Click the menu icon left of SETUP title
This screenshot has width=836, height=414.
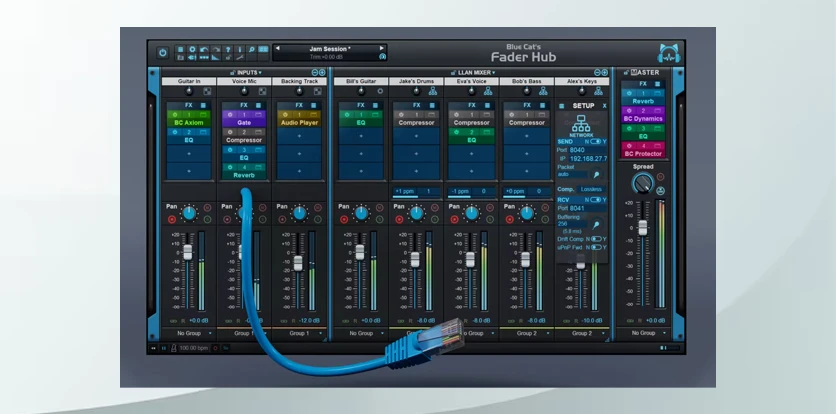click(561, 106)
